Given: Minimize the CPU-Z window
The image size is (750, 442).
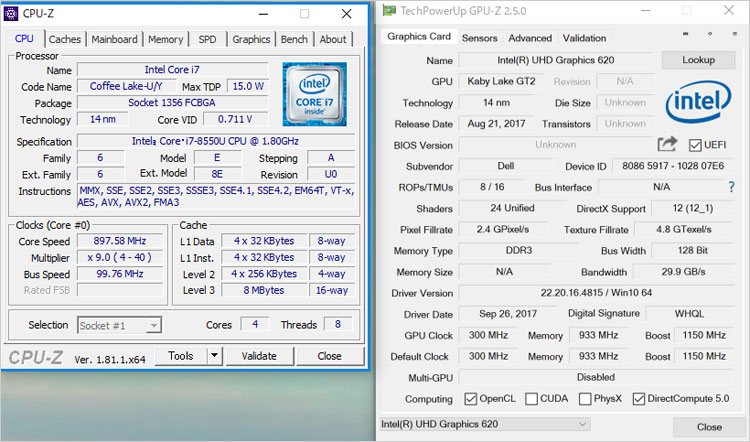Looking at the screenshot, I should (263, 14).
